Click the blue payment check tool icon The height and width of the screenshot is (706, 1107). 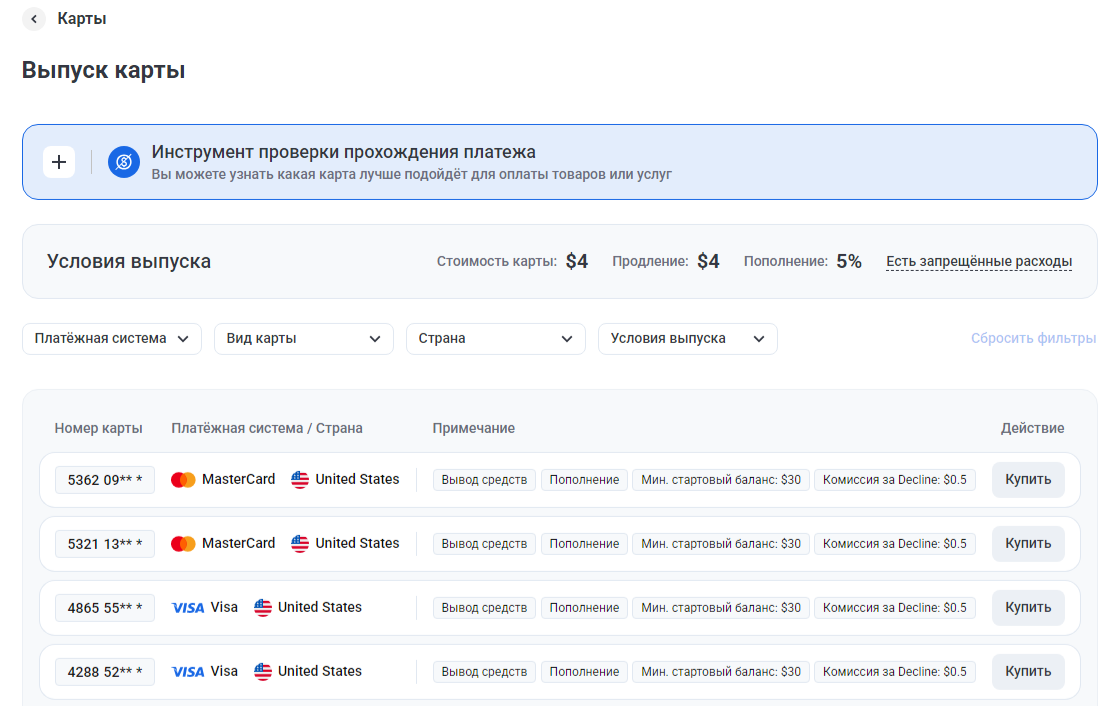[x=124, y=162]
